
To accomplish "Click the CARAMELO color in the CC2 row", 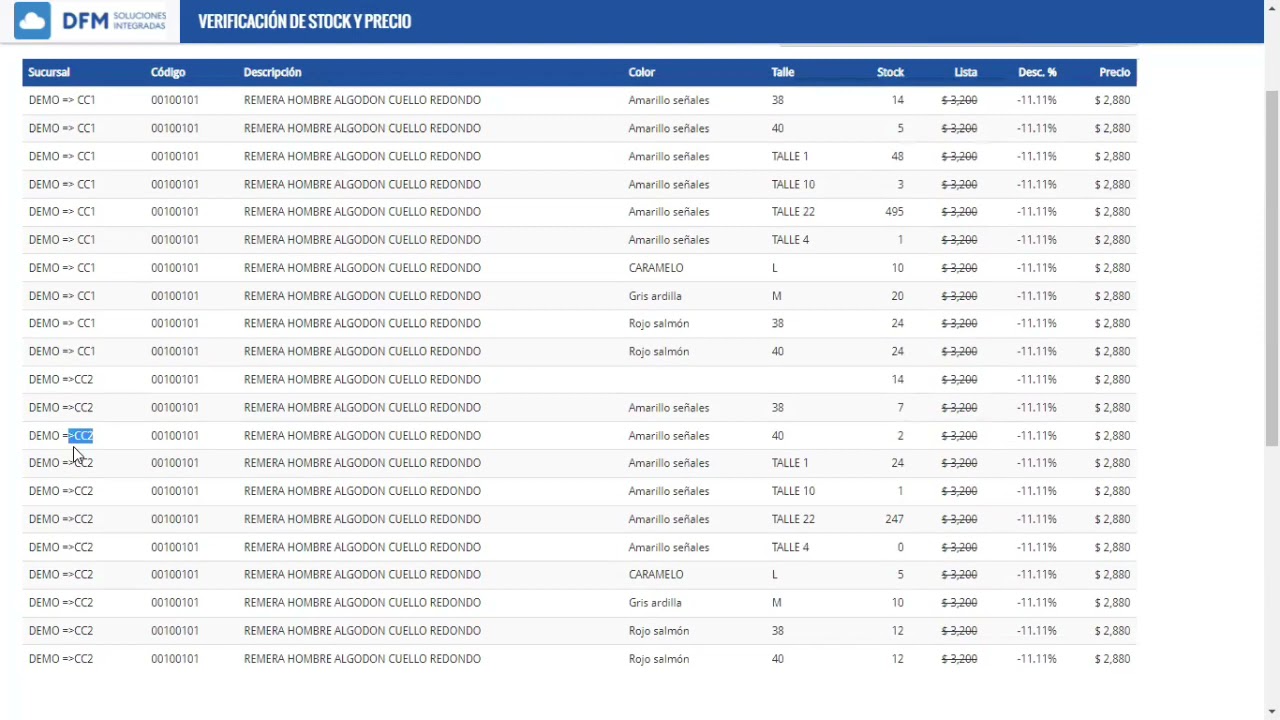I will click(x=656, y=575).
